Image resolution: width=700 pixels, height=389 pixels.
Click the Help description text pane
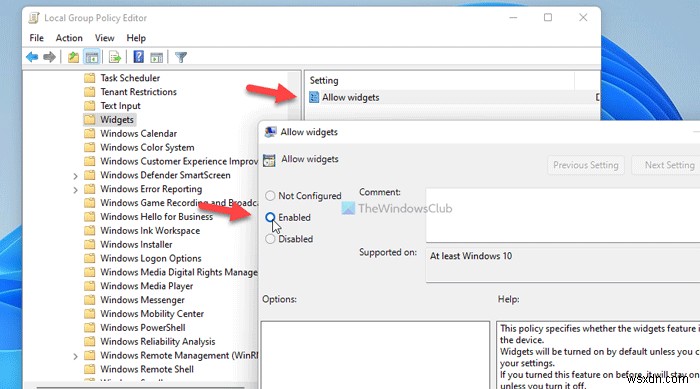[x=598, y=355]
